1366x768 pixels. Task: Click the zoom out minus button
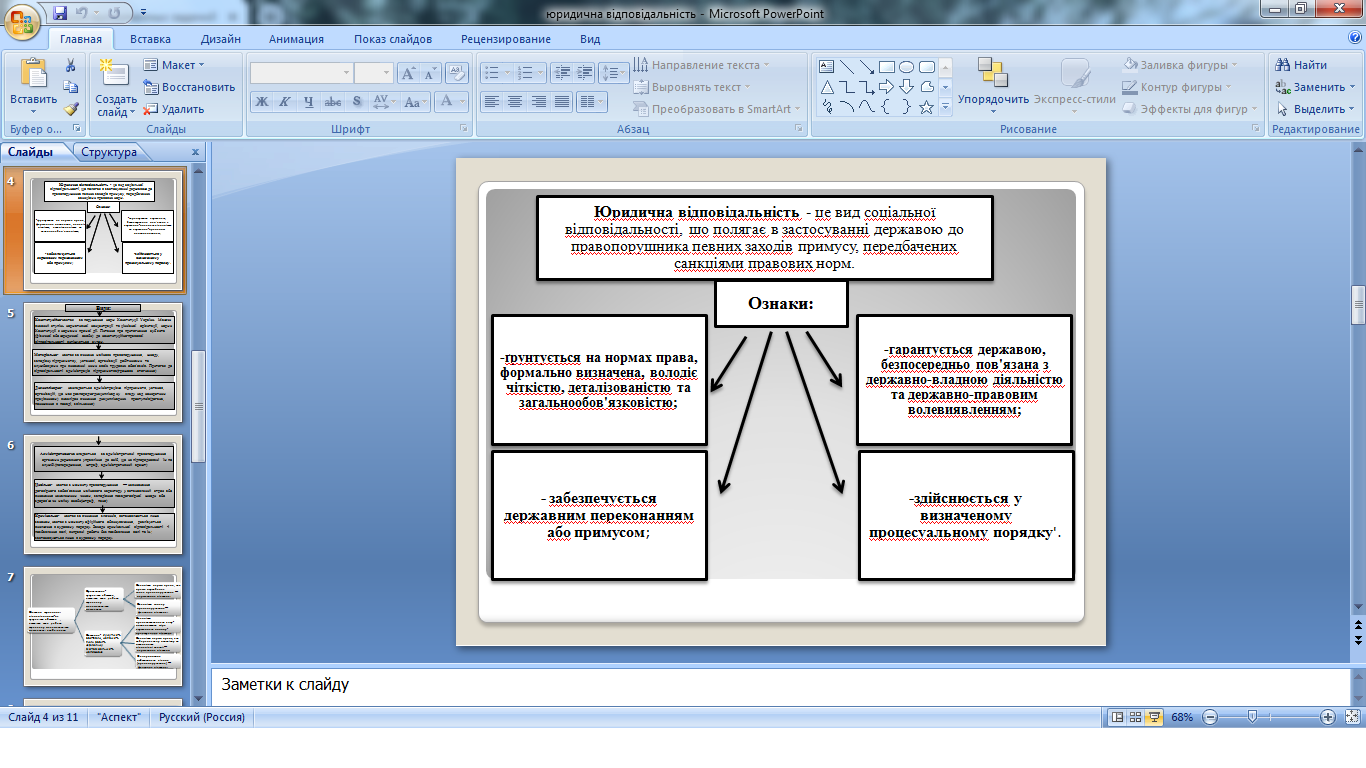pos(1210,717)
